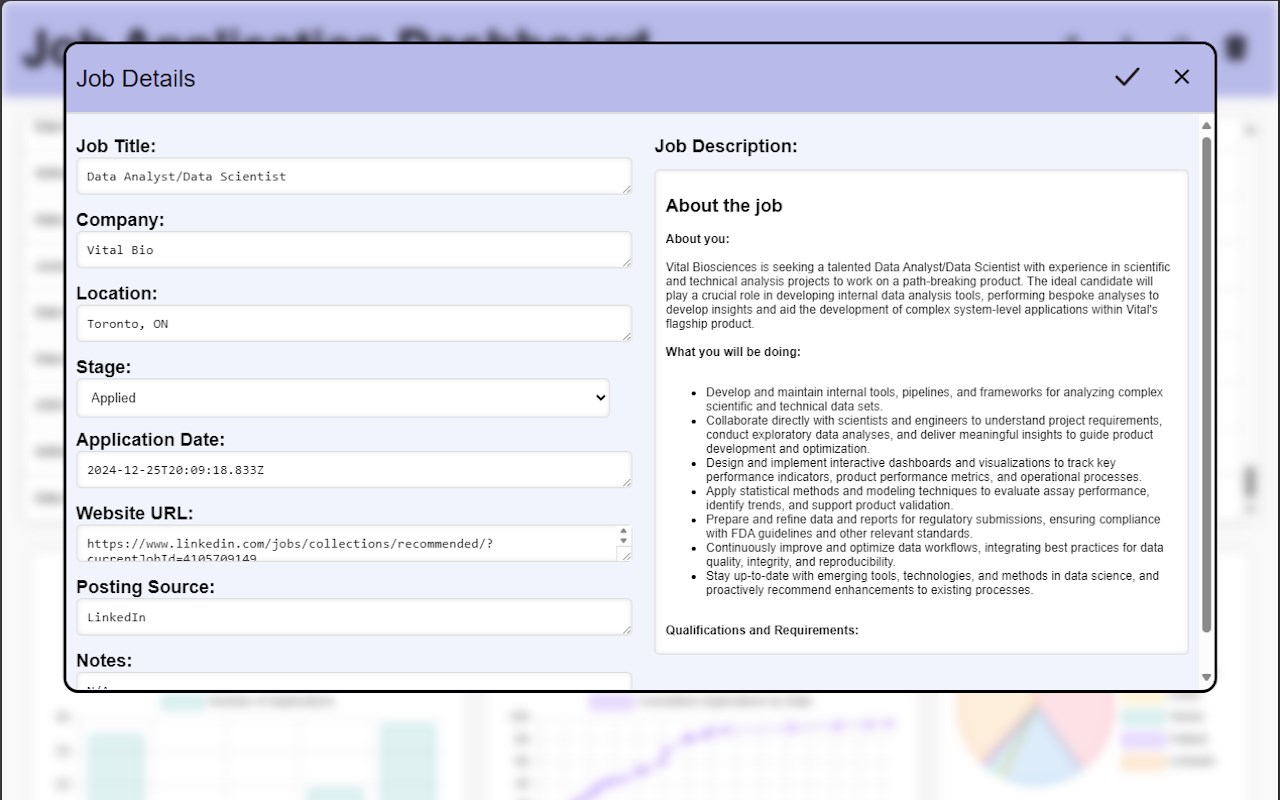Click the dialog vertical scrollbar thumb

tap(1206, 384)
